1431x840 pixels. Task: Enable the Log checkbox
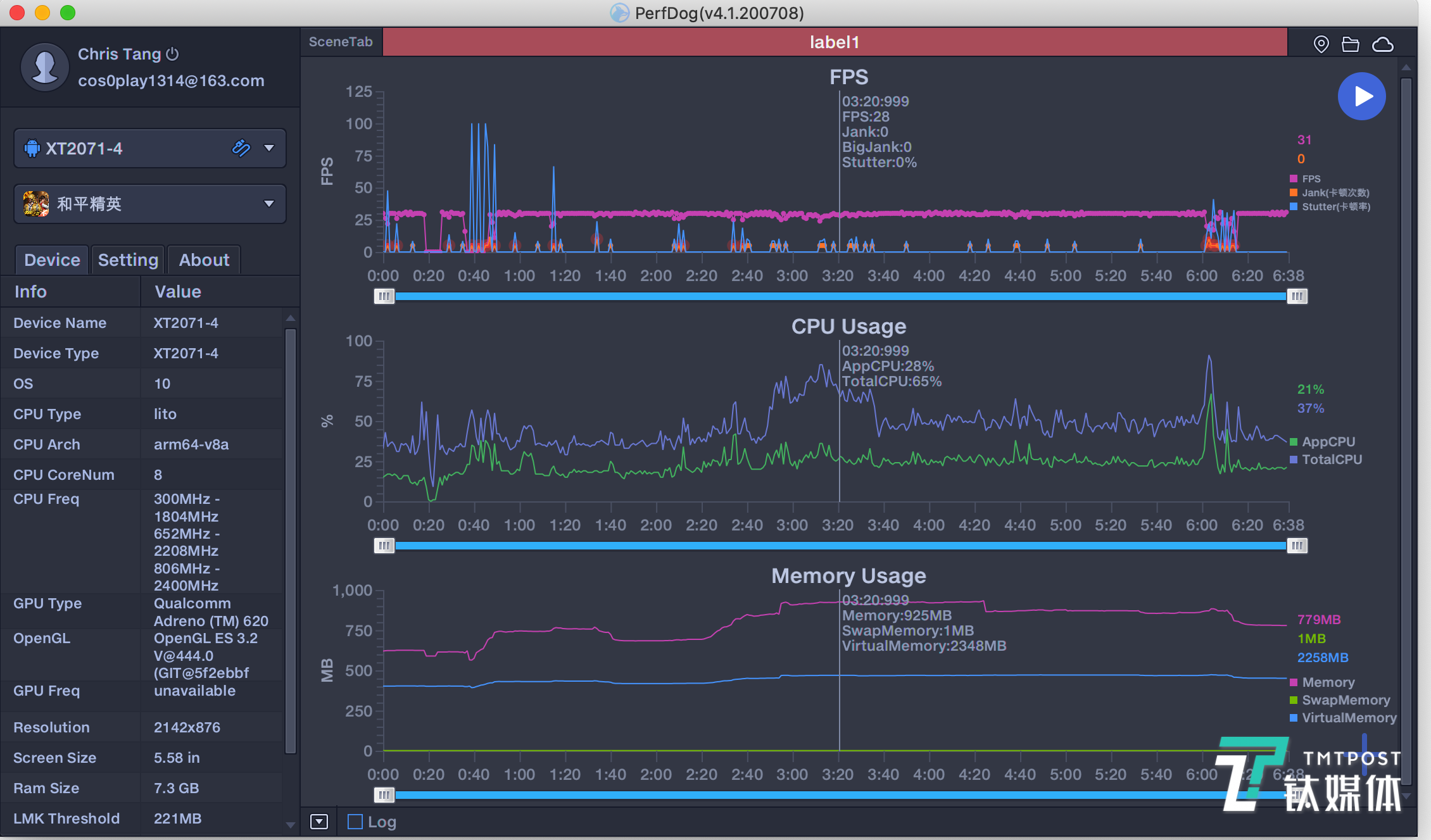tap(355, 822)
